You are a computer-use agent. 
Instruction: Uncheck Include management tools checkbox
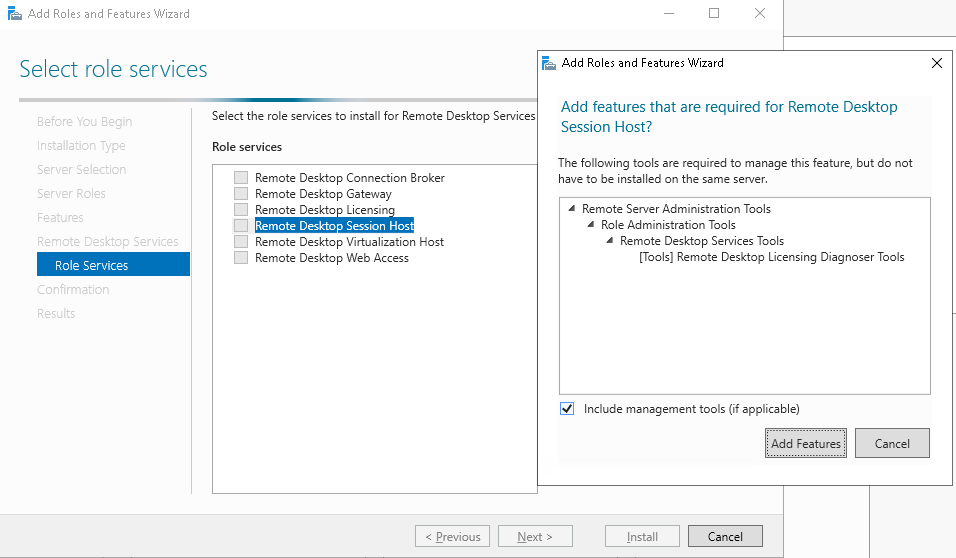567,409
